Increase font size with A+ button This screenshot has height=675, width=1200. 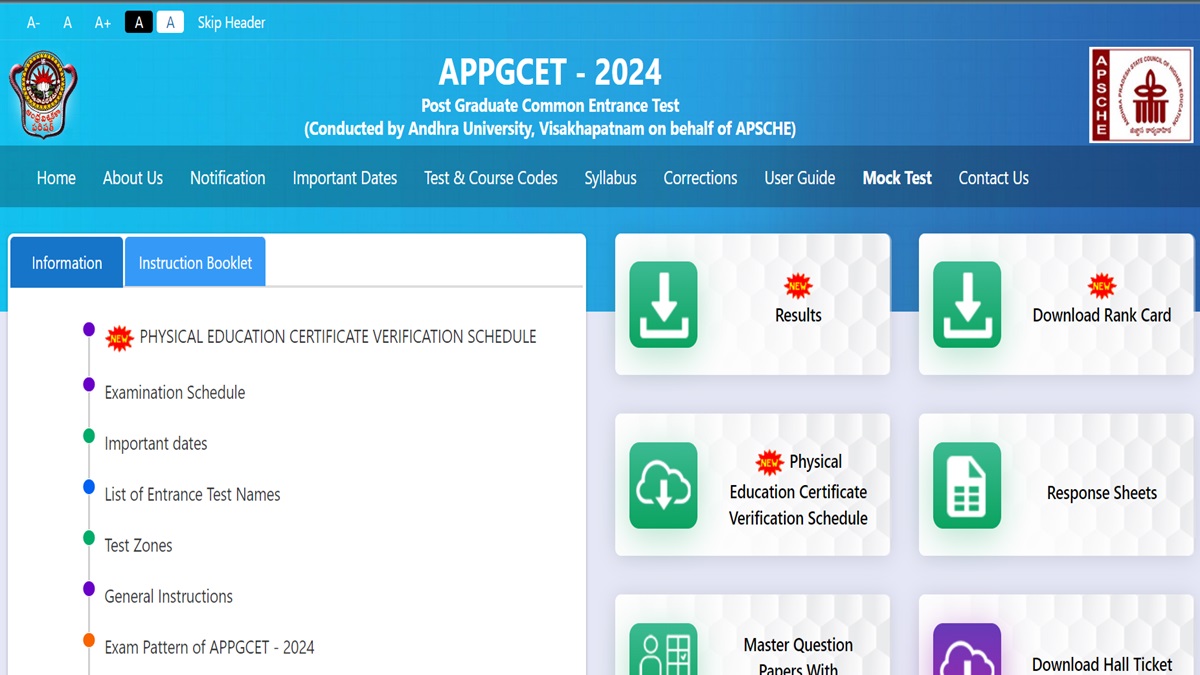click(x=103, y=22)
